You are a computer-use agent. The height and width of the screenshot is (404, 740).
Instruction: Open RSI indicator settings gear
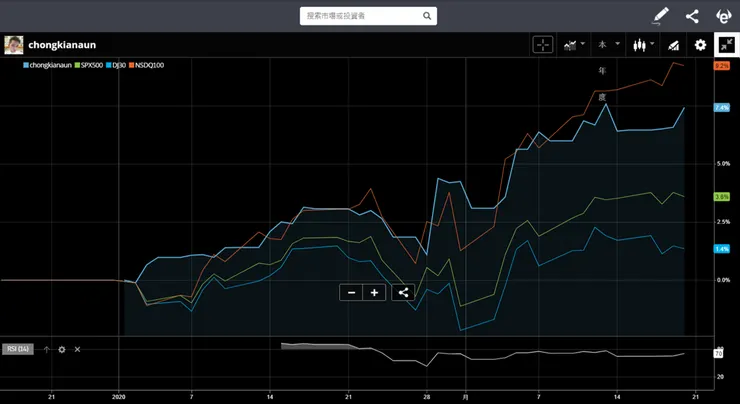62,349
